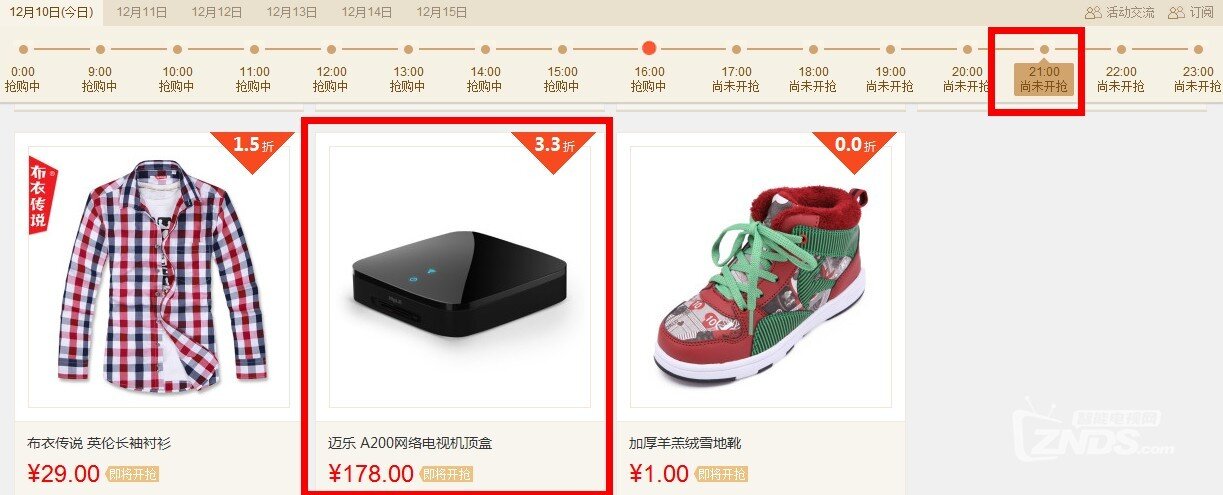Click the 活动交流 people icon
Screen dimensions: 1223x495
tap(1093, 13)
